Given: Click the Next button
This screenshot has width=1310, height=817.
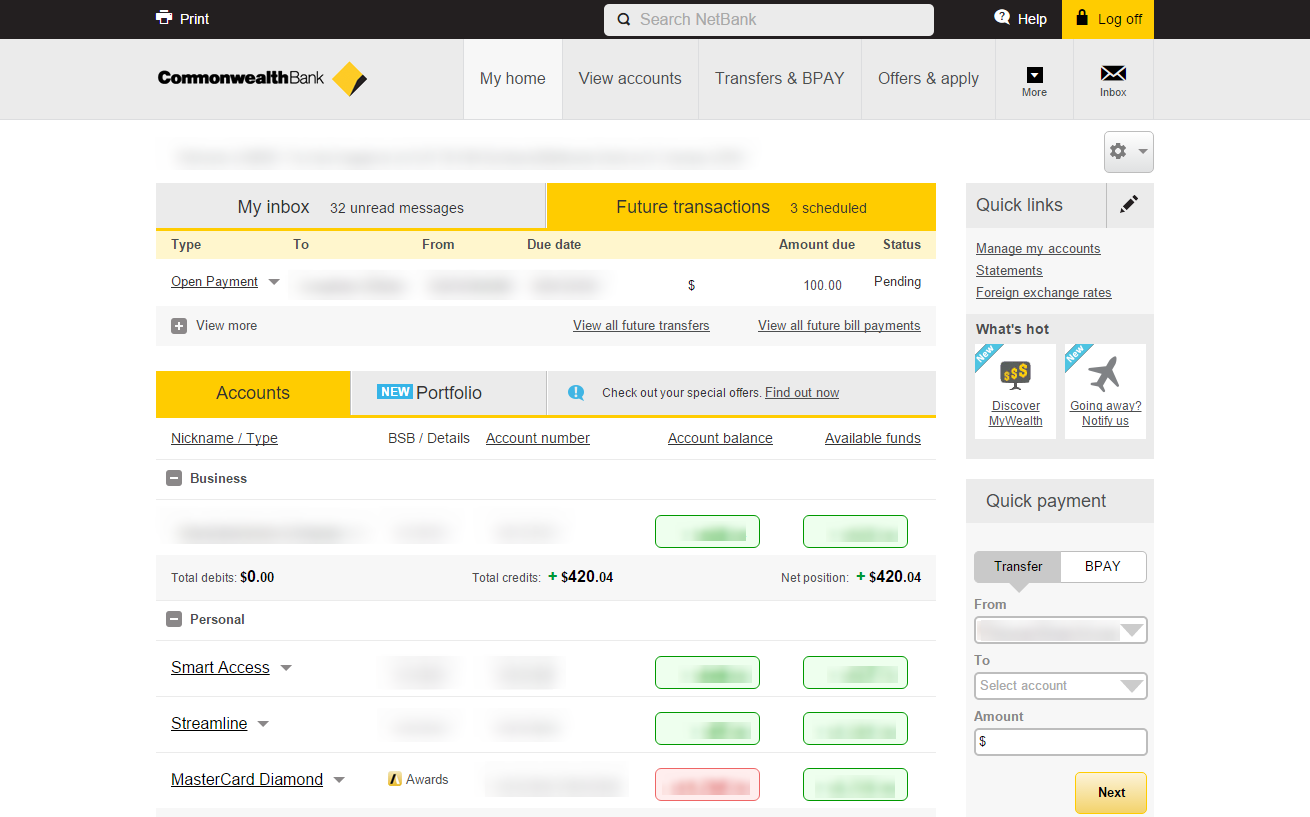Looking at the screenshot, I should (x=1111, y=792).
